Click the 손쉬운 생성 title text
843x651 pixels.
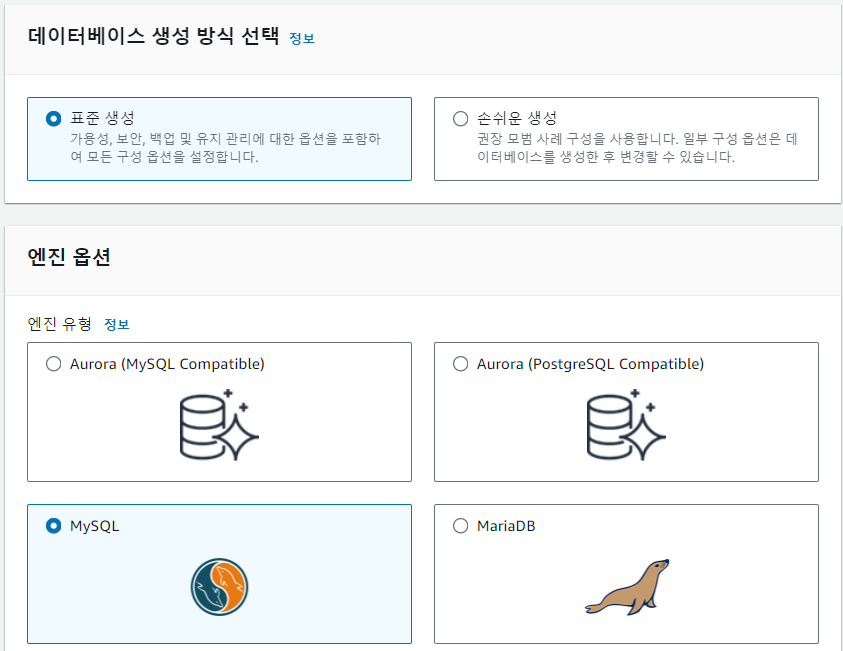[x=517, y=118]
